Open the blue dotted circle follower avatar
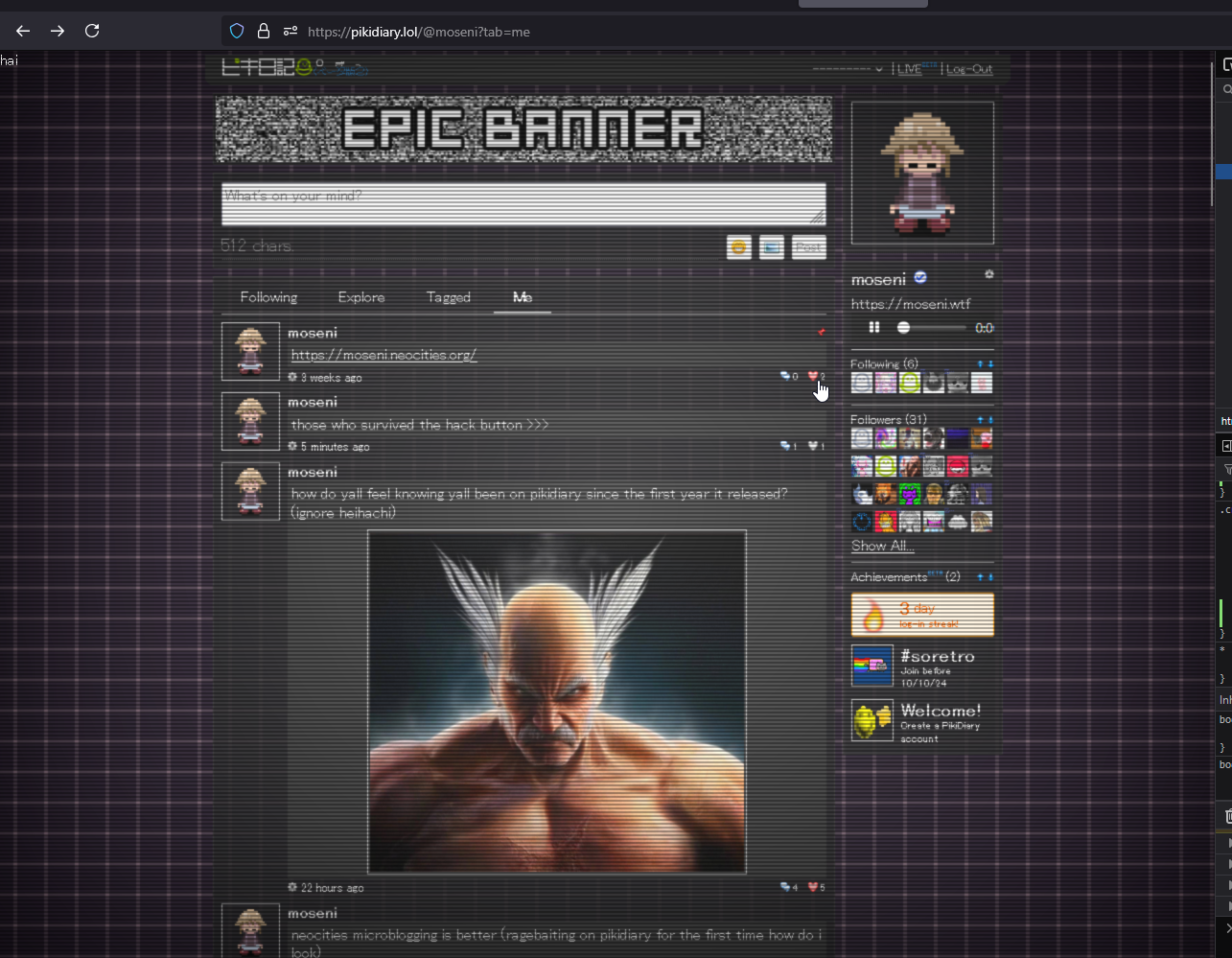The width and height of the screenshot is (1232, 958). [862, 522]
